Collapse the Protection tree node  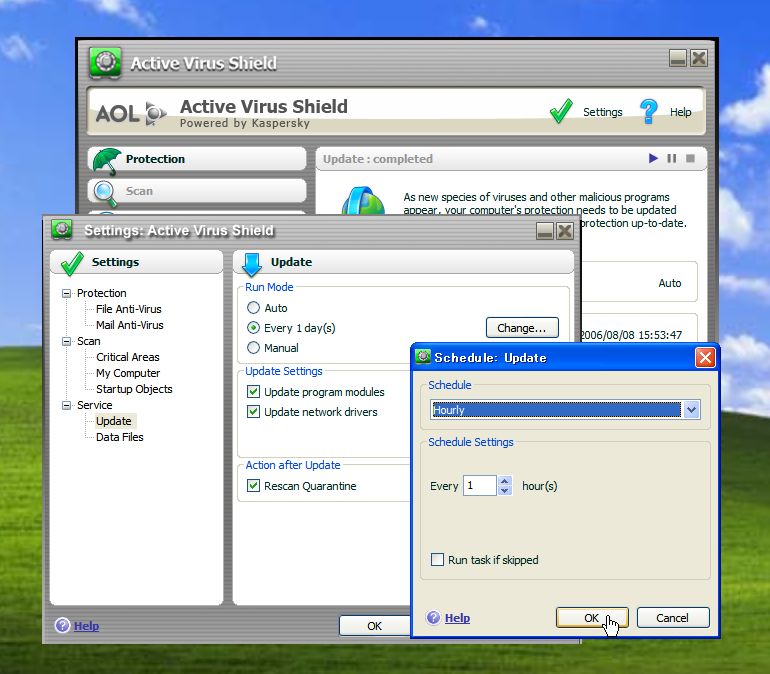pos(66,293)
